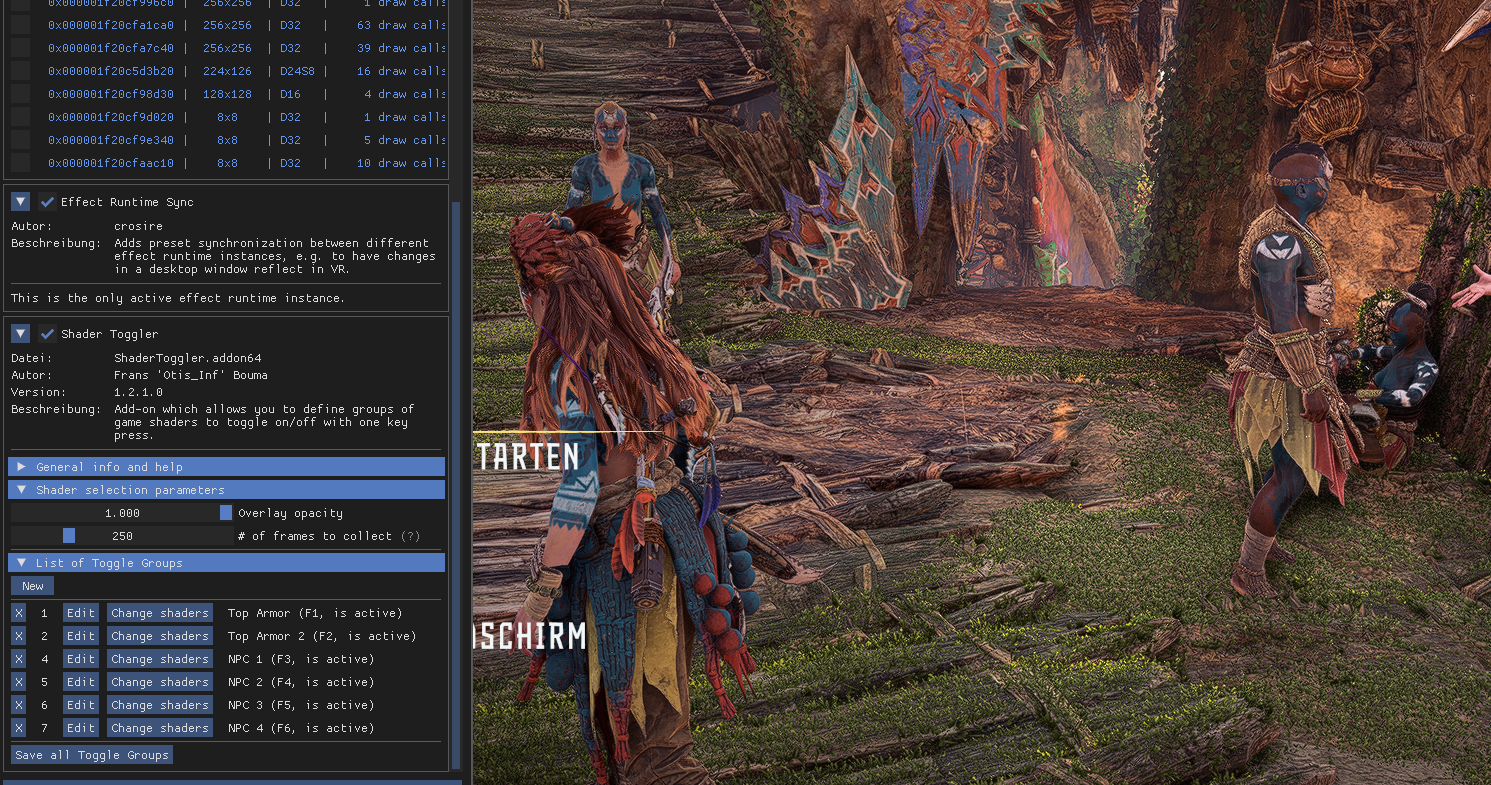Click Change shaders on Top Armor 2 row

click(x=160, y=636)
